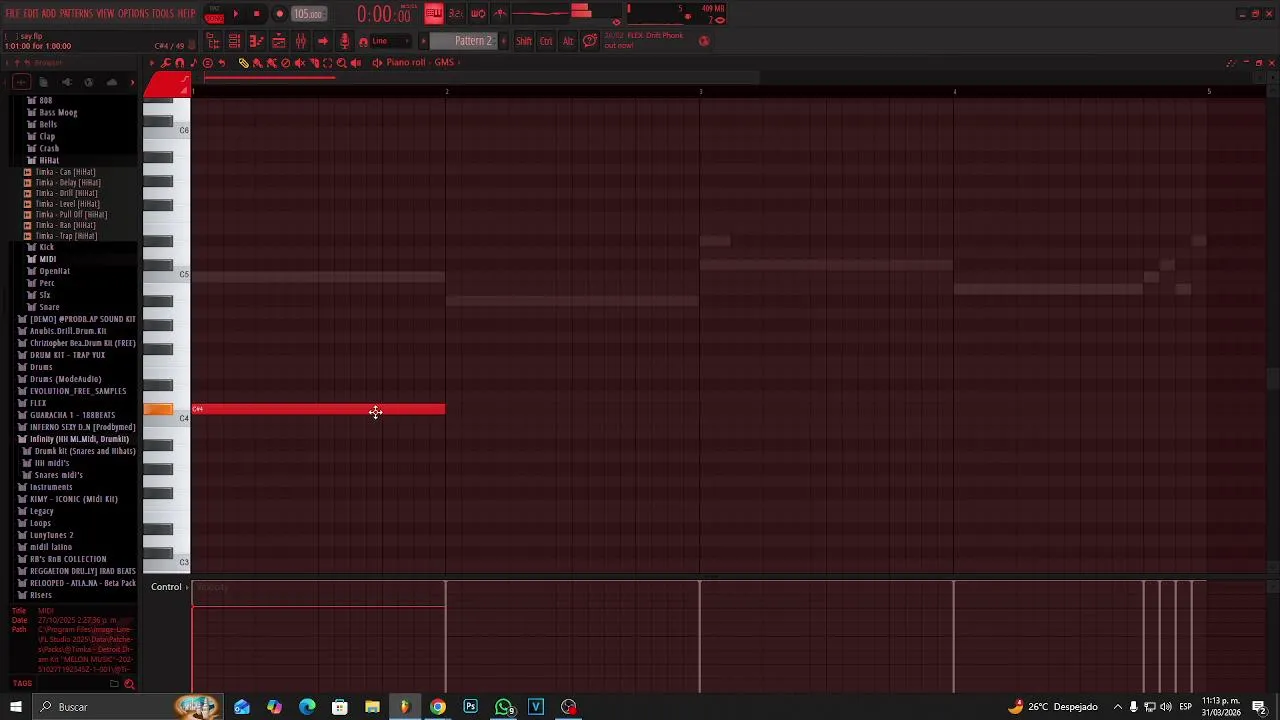Click the tempo field showing 105.000
This screenshot has width=1280, height=720.
(x=308, y=14)
